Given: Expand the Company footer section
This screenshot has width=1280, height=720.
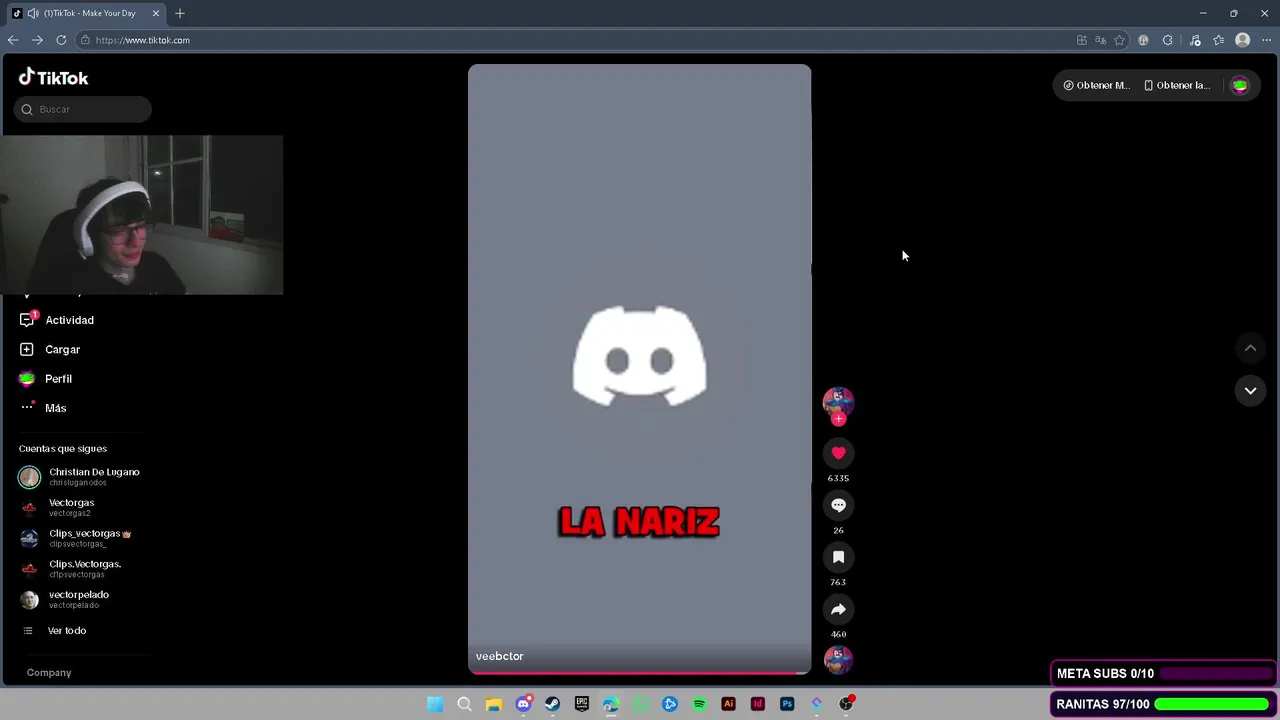Looking at the screenshot, I should (49, 673).
